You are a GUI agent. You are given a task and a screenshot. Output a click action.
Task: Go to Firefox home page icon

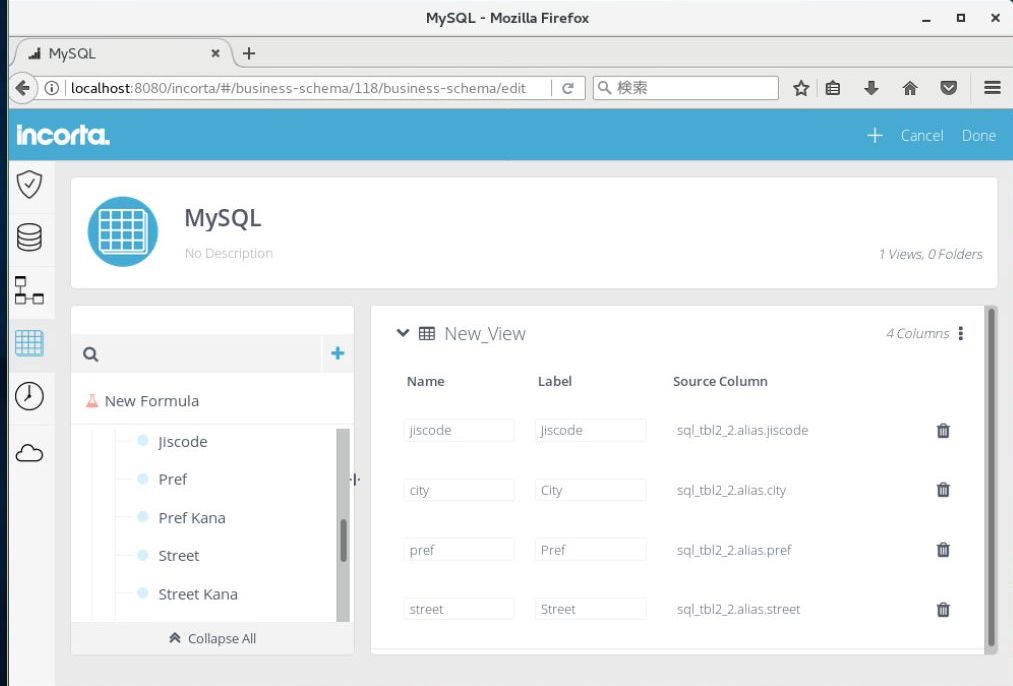[910, 88]
